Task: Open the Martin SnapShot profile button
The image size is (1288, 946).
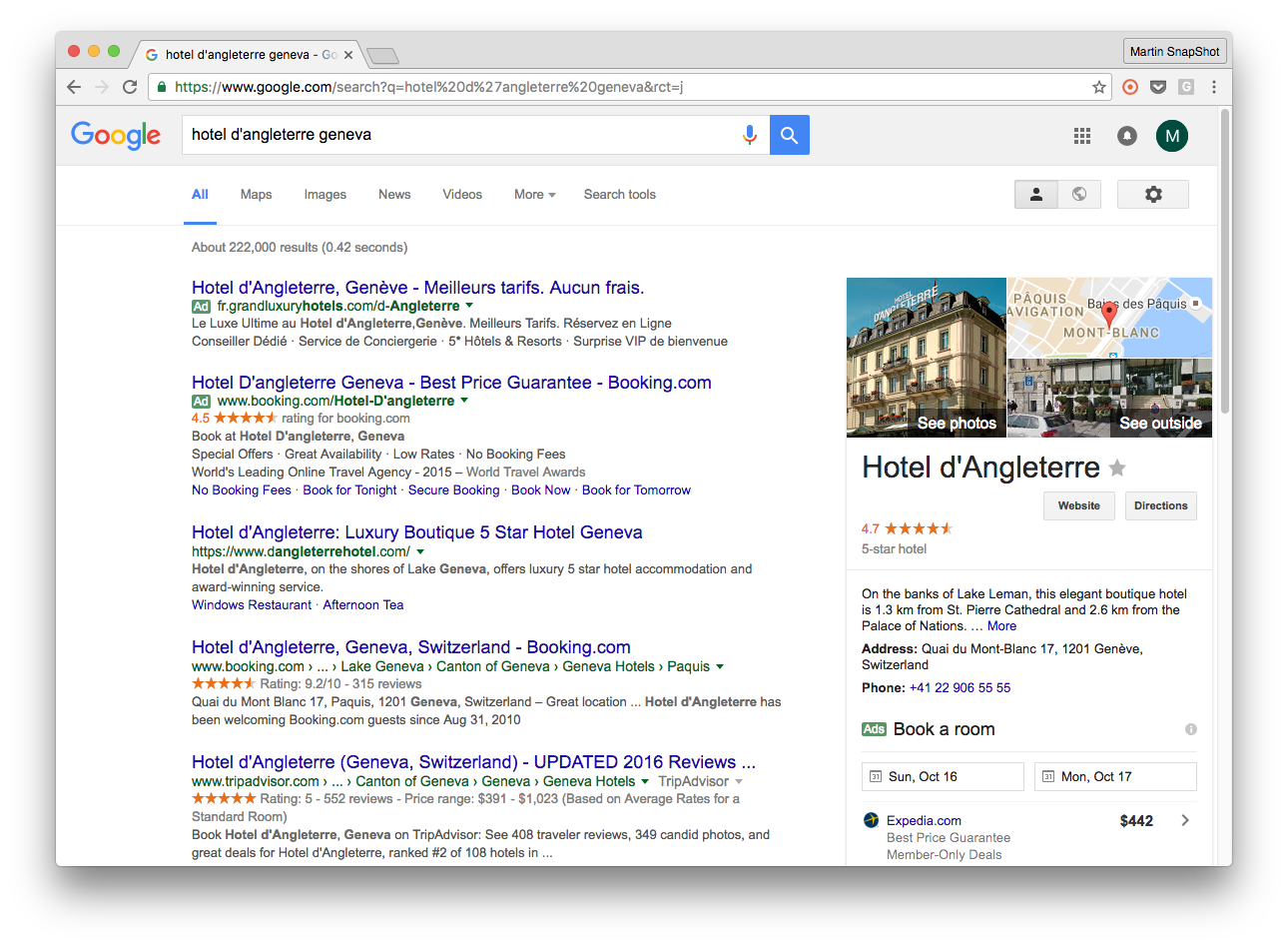Action: [1174, 51]
